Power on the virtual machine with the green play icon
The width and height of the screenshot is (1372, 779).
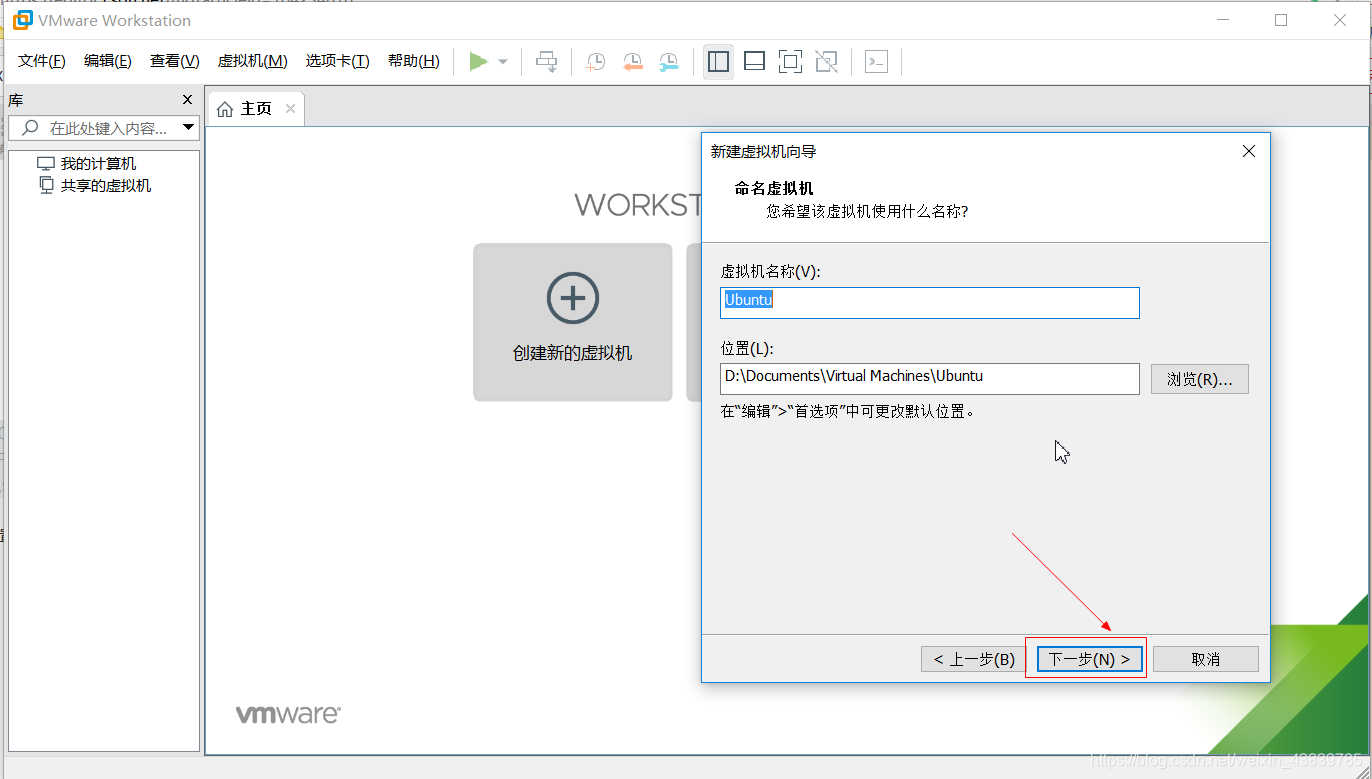click(478, 61)
